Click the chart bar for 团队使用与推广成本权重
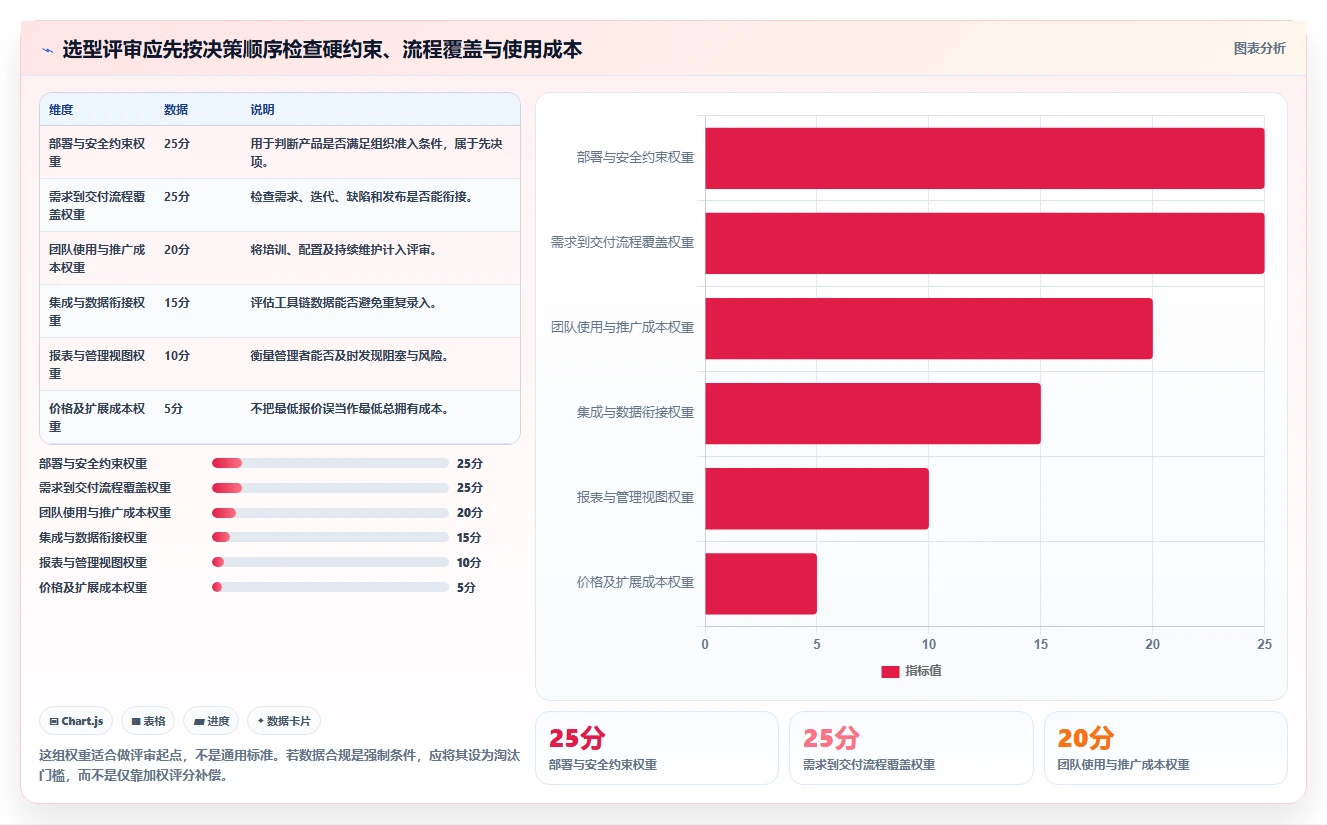Screen dimensions: 1327x825 pos(929,328)
